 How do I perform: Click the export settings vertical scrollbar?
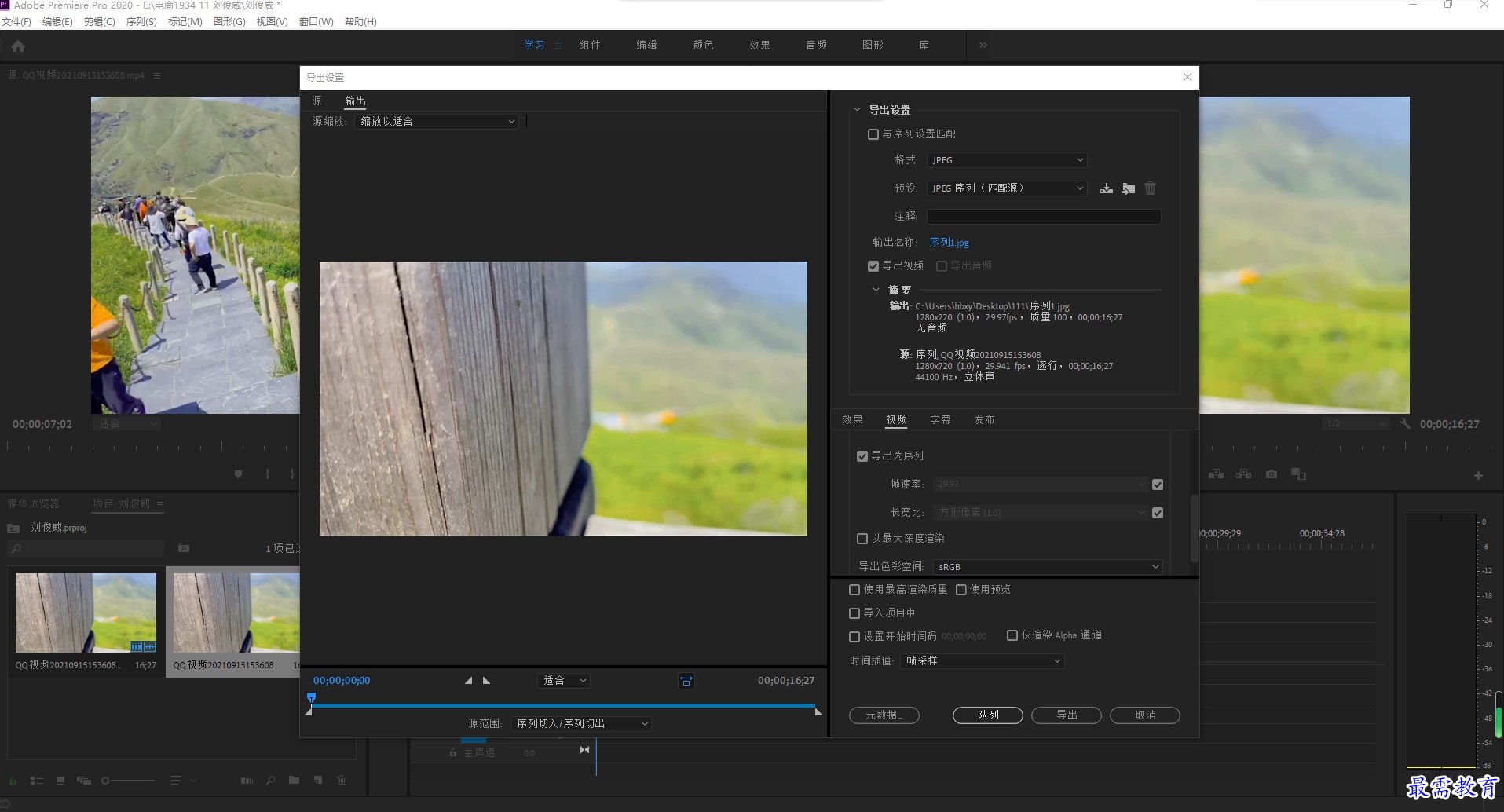[x=1194, y=529]
